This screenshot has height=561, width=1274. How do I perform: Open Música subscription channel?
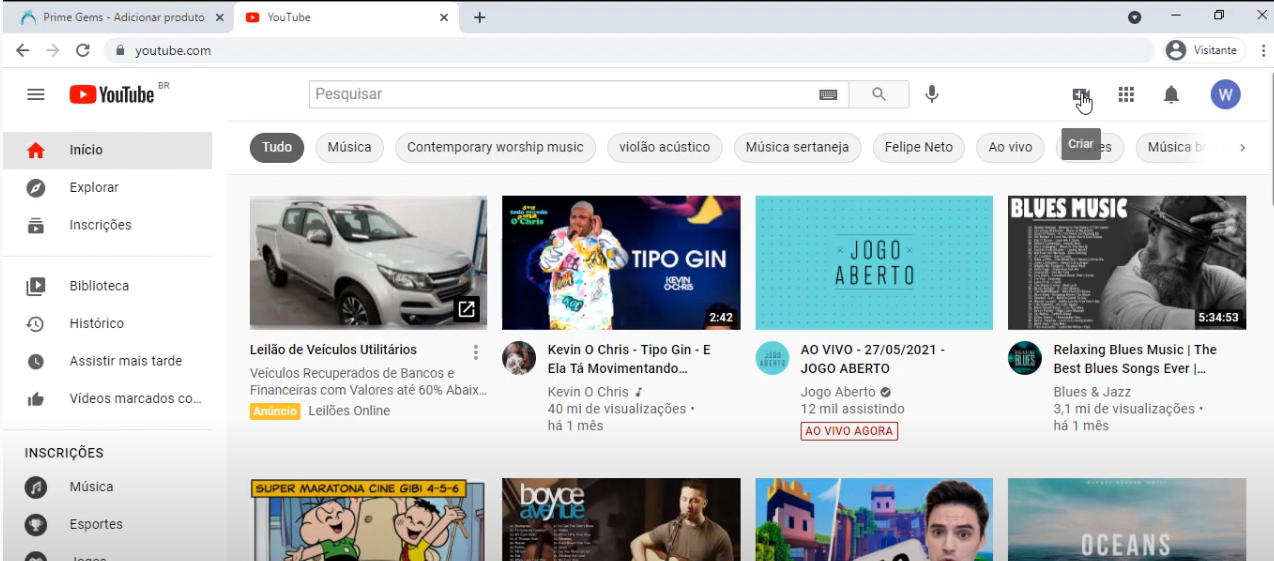tap(107, 487)
